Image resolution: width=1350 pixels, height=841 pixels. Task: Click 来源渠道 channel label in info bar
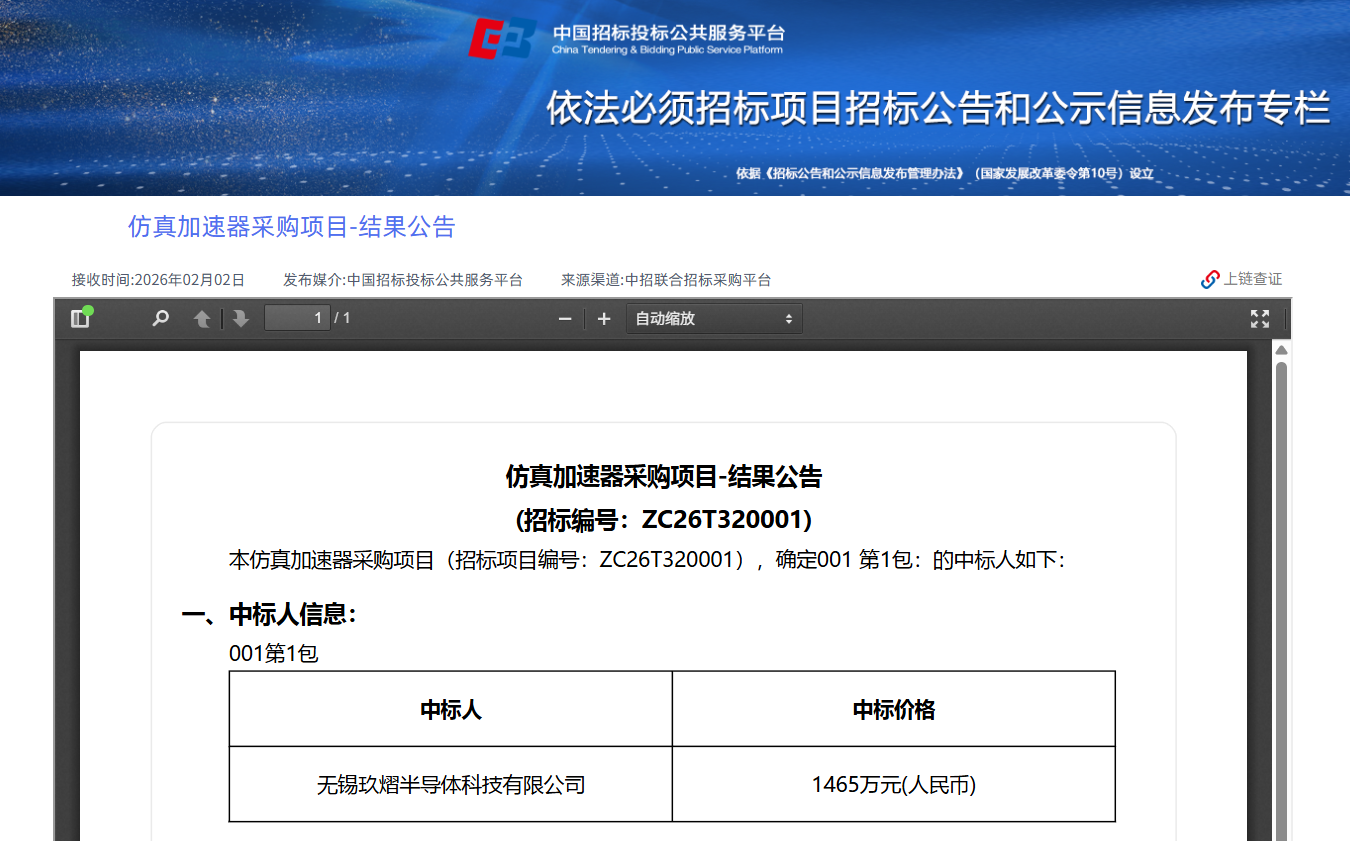tap(666, 280)
